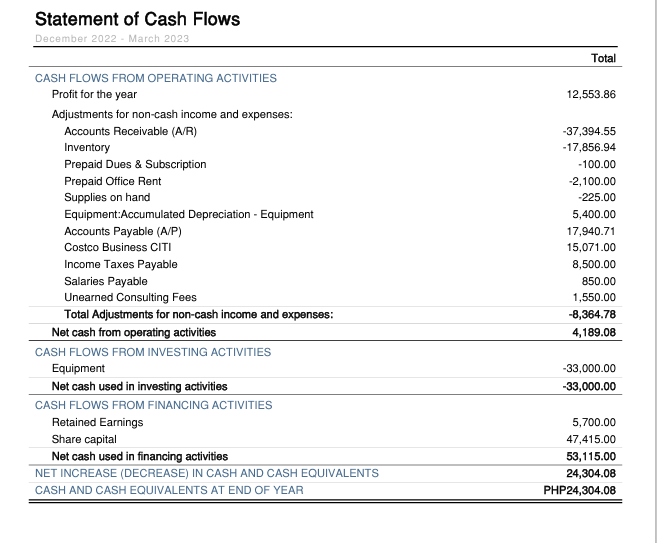Select 'Net cash from operating activities' row
Screen dimensions: 657x543
134,332
